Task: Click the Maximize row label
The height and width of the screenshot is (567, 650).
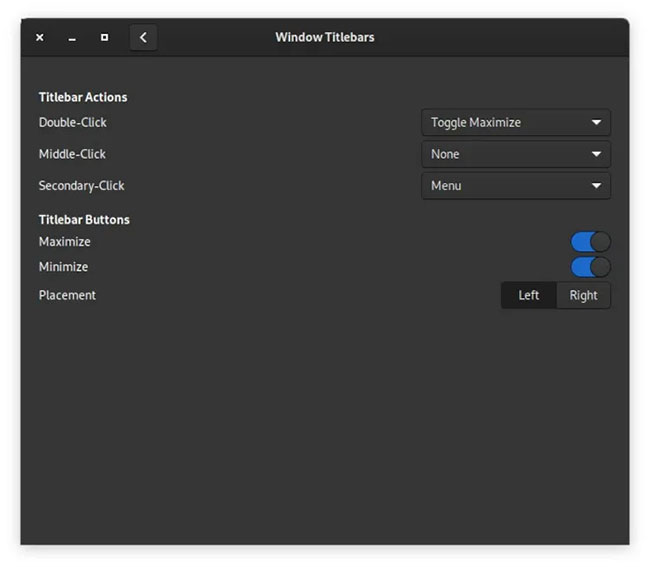Action: [x=65, y=242]
